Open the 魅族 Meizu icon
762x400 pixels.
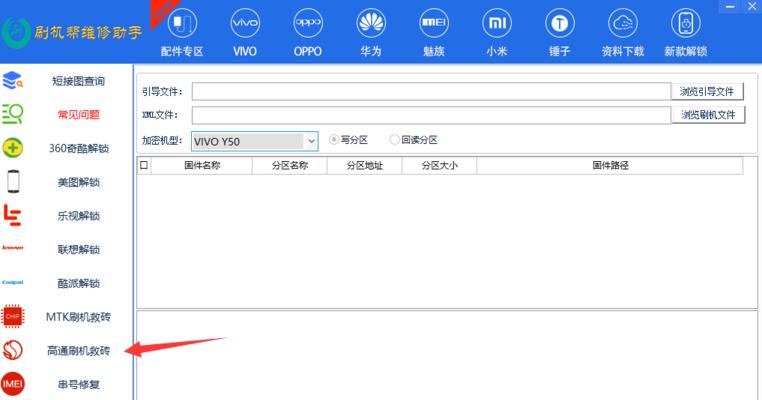click(x=434, y=23)
